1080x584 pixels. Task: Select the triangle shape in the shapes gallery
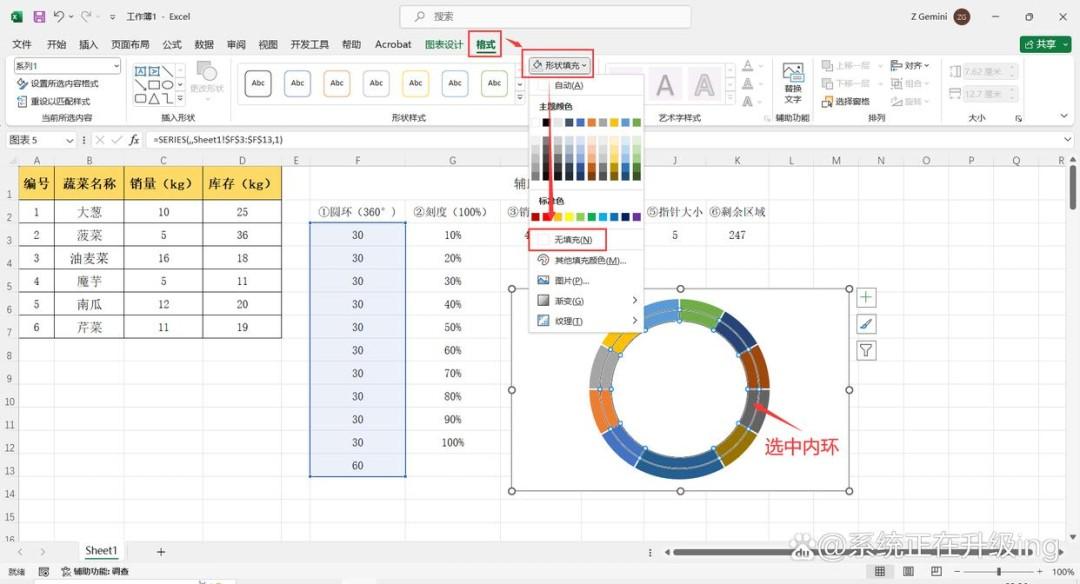point(154,98)
